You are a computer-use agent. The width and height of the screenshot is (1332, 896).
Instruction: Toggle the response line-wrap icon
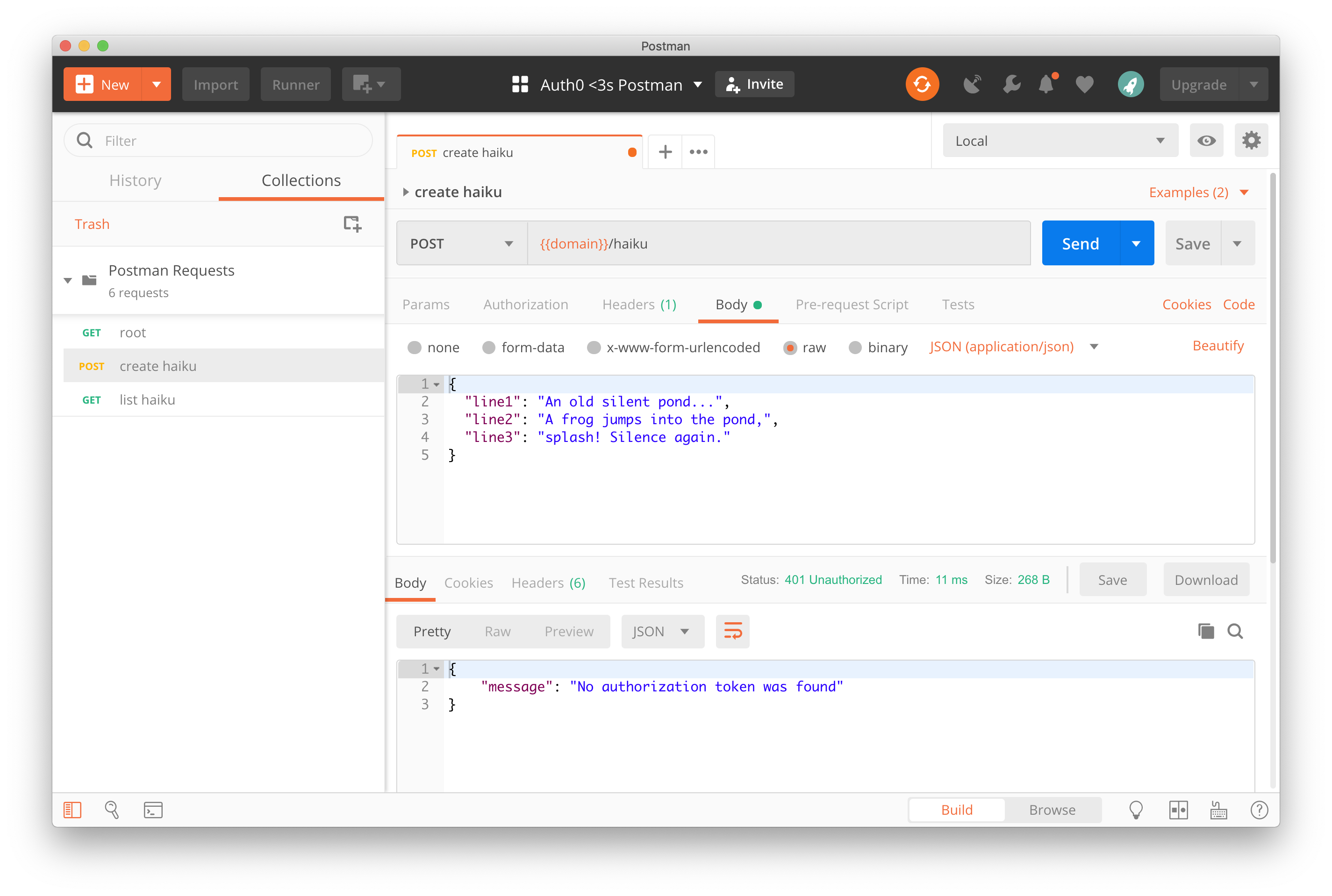[732, 632]
